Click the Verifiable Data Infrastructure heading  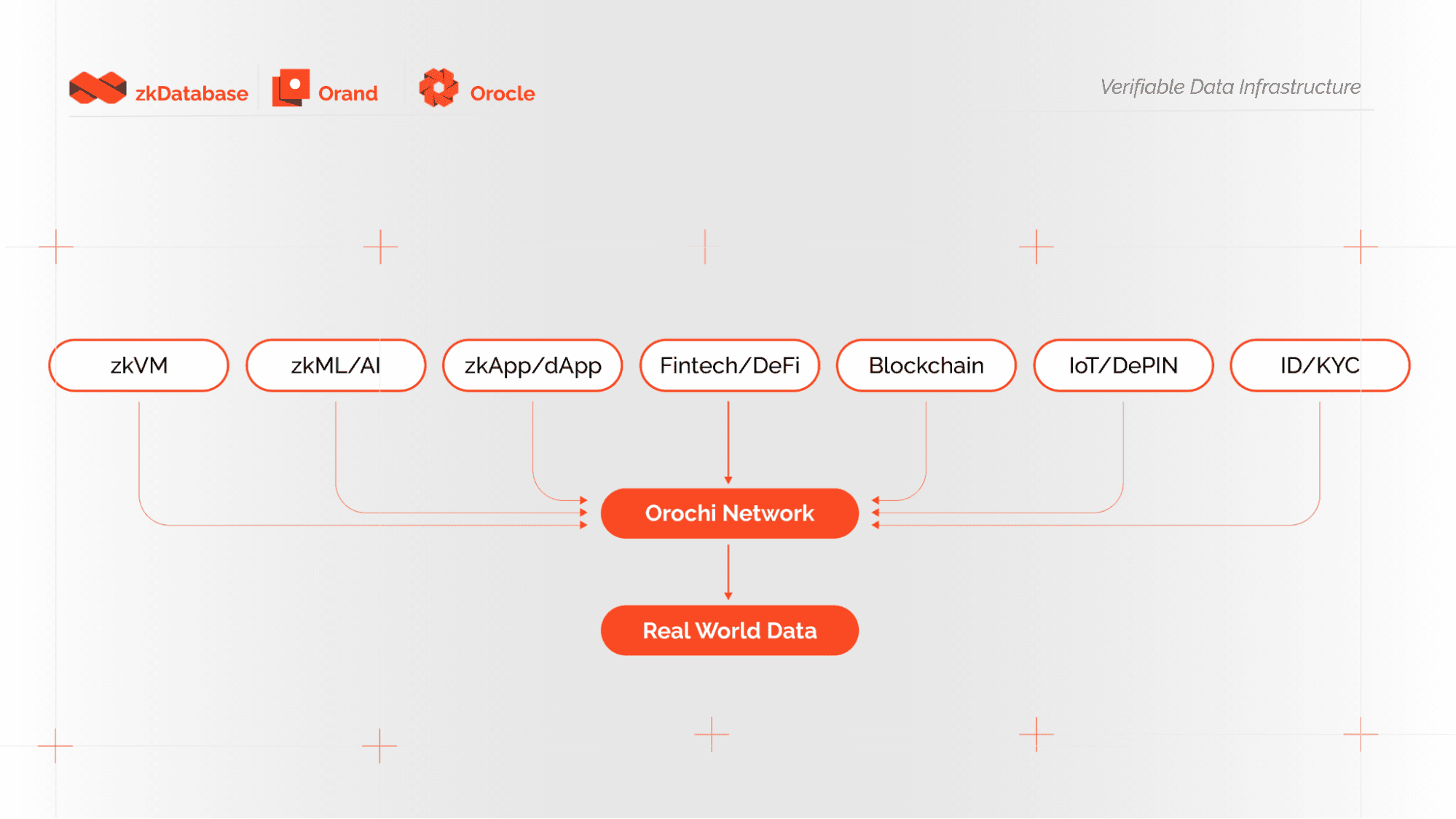[1229, 87]
